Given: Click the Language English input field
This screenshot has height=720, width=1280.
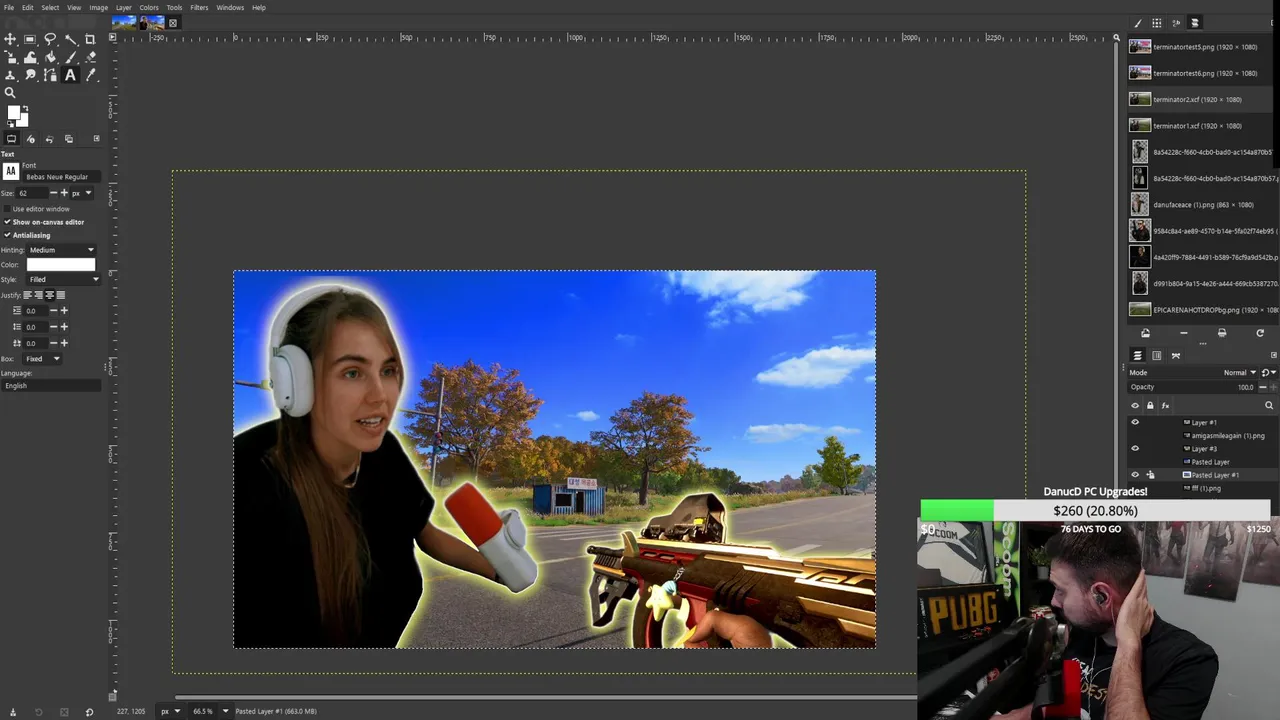Looking at the screenshot, I should [52, 386].
